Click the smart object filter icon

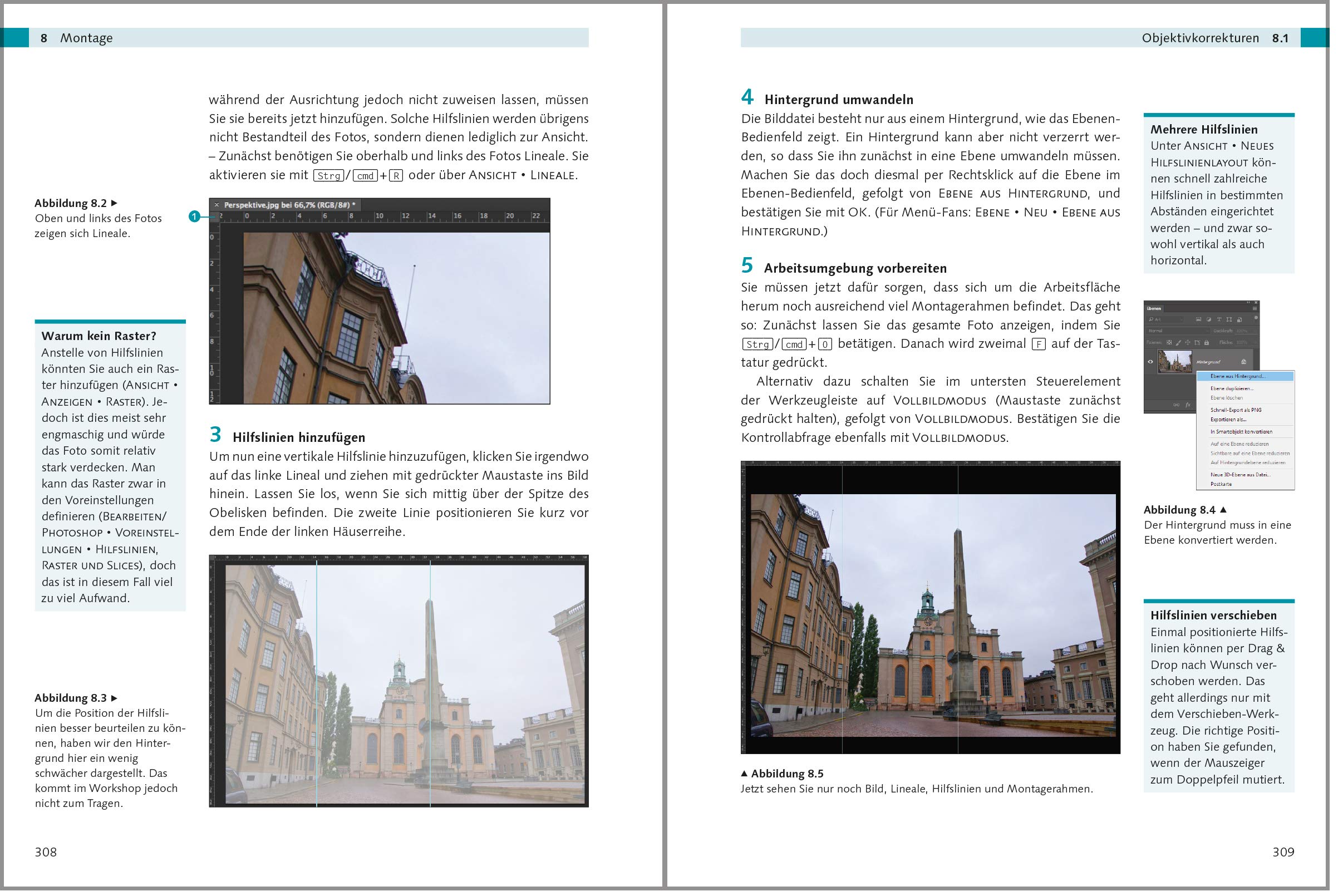1239,320
